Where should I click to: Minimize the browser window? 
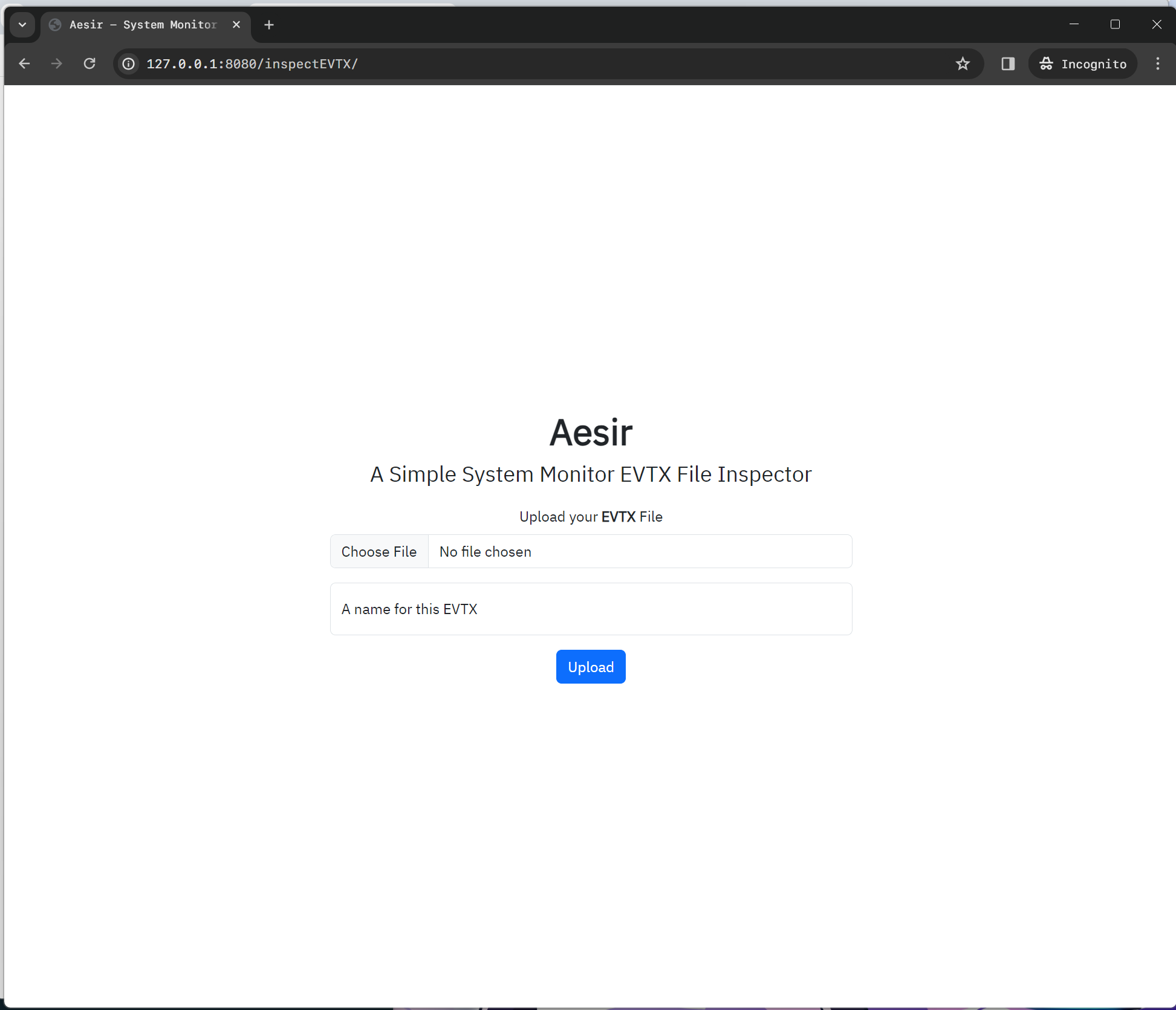1074,25
